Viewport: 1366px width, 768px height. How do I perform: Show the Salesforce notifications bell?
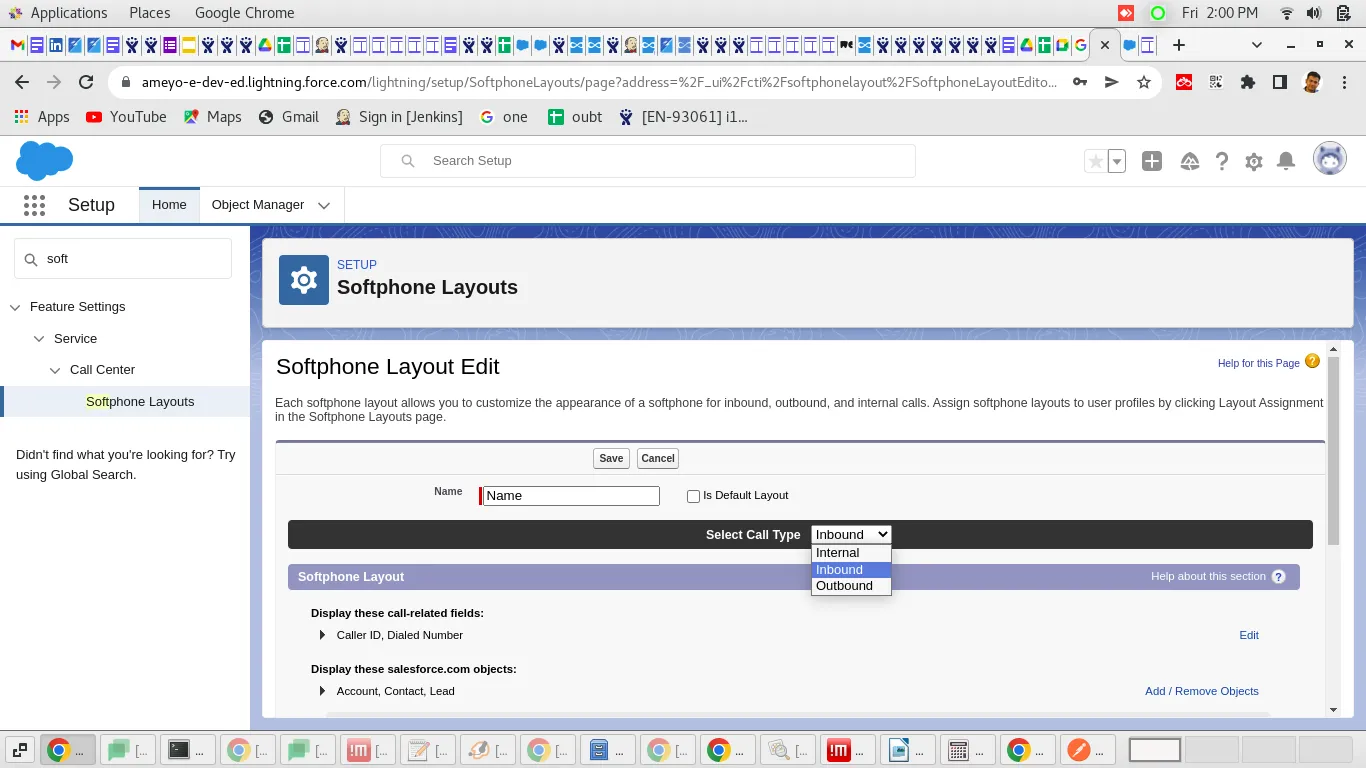(x=1287, y=161)
